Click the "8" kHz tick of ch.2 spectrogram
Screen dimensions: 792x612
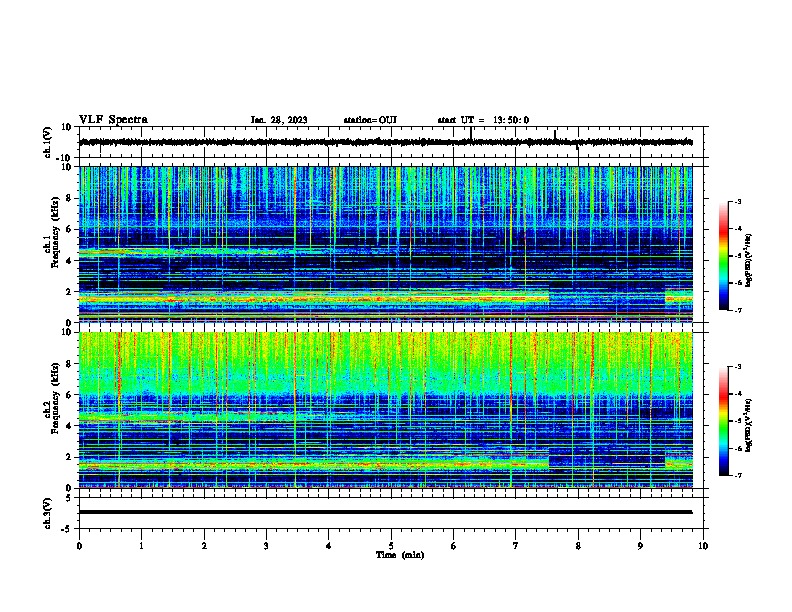click(x=69, y=364)
